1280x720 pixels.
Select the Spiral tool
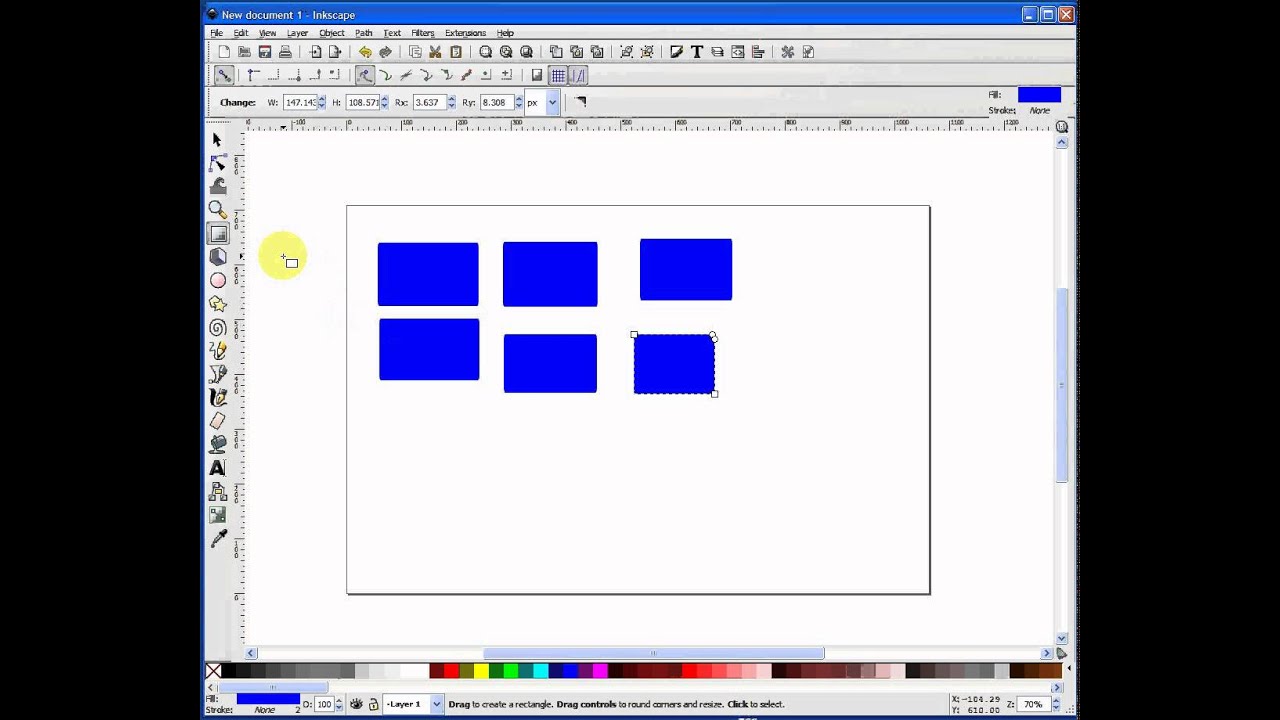(217, 328)
